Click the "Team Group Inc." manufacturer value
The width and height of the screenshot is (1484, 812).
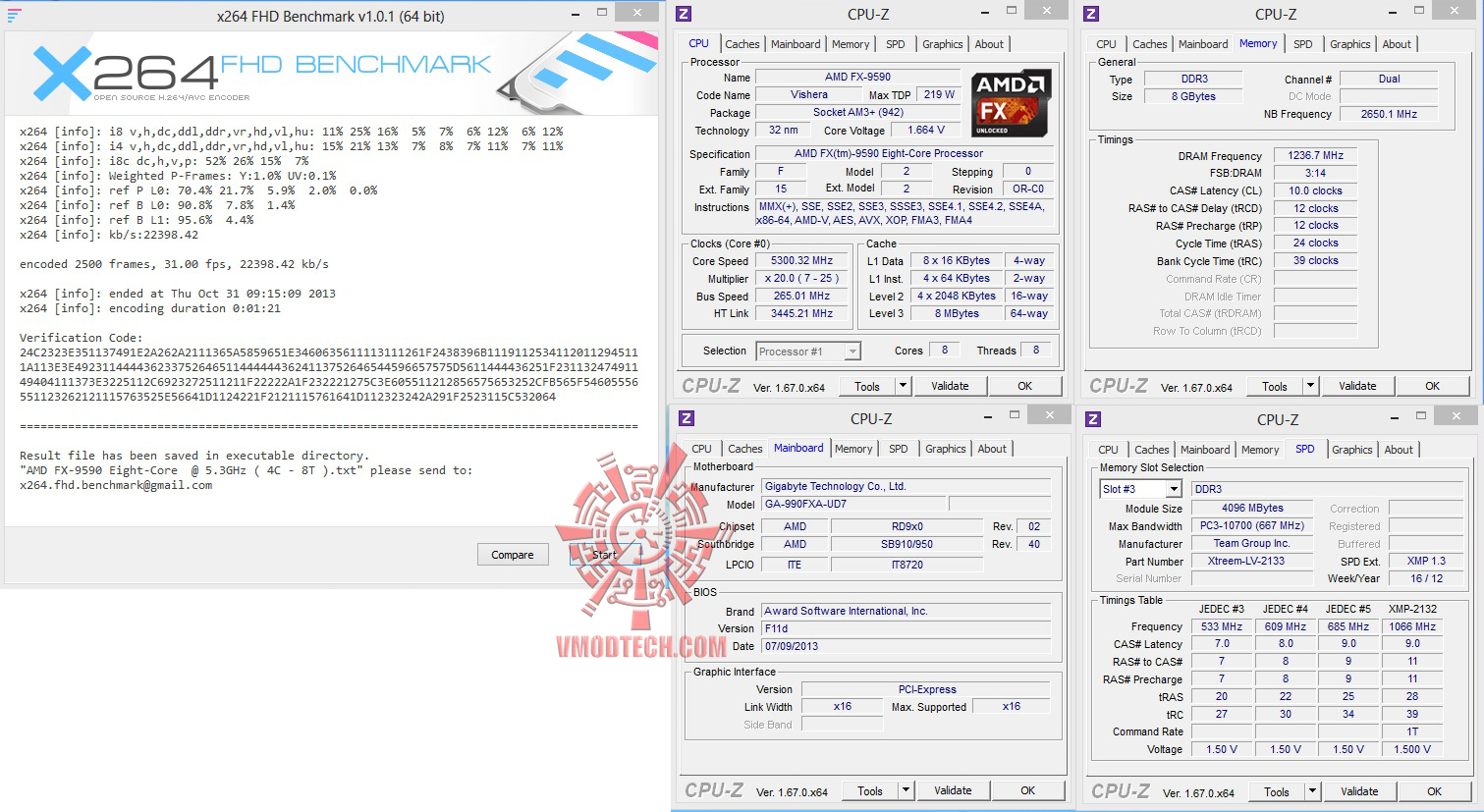(x=1252, y=543)
